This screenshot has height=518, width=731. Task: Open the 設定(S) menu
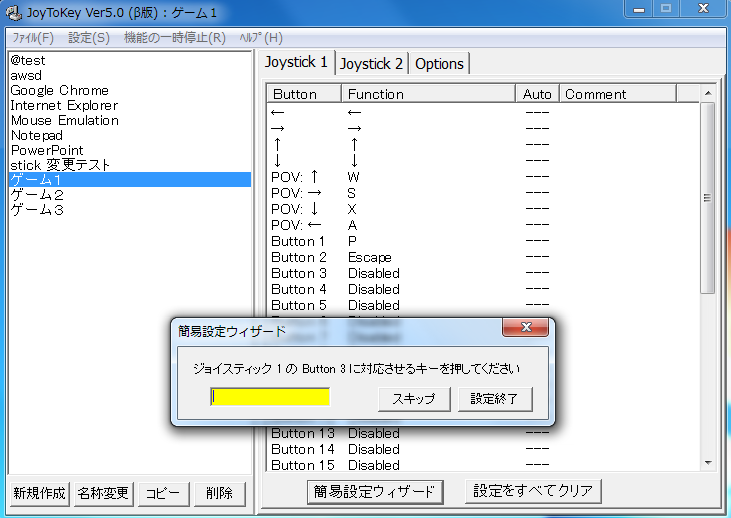pyautogui.click(x=89, y=37)
